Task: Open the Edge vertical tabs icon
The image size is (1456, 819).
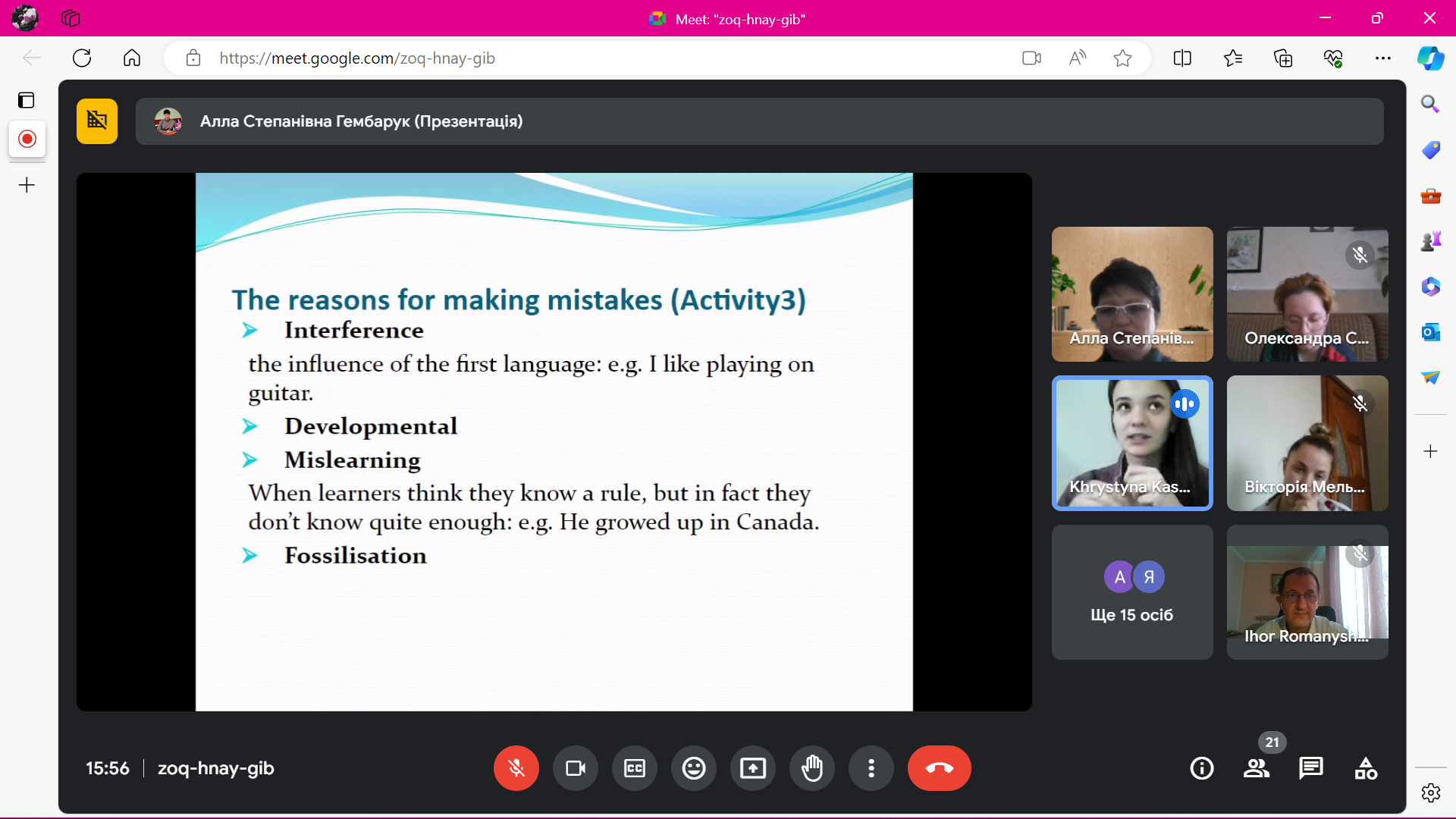Action: 27,100
